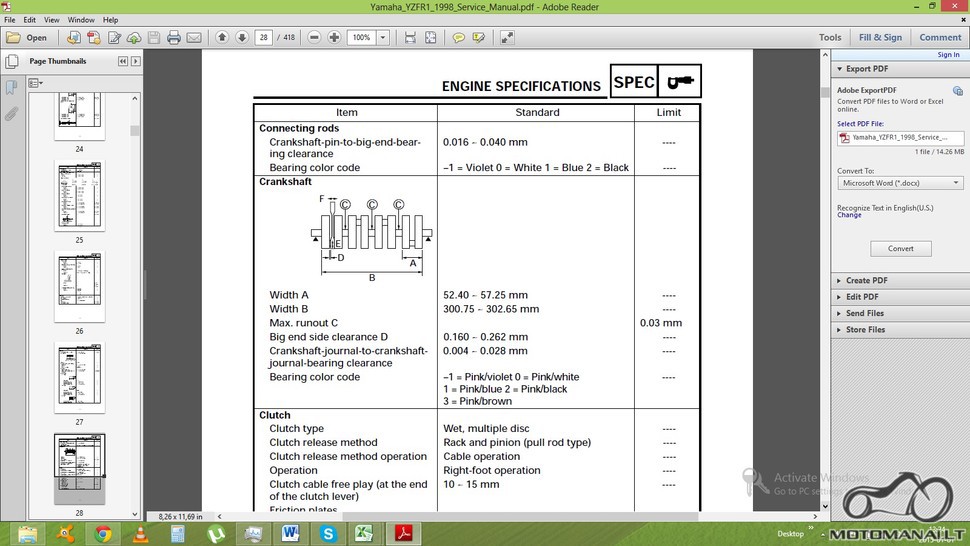Select the highlight text tool icon
Viewport: 970px width, 546px height.
tap(478, 38)
